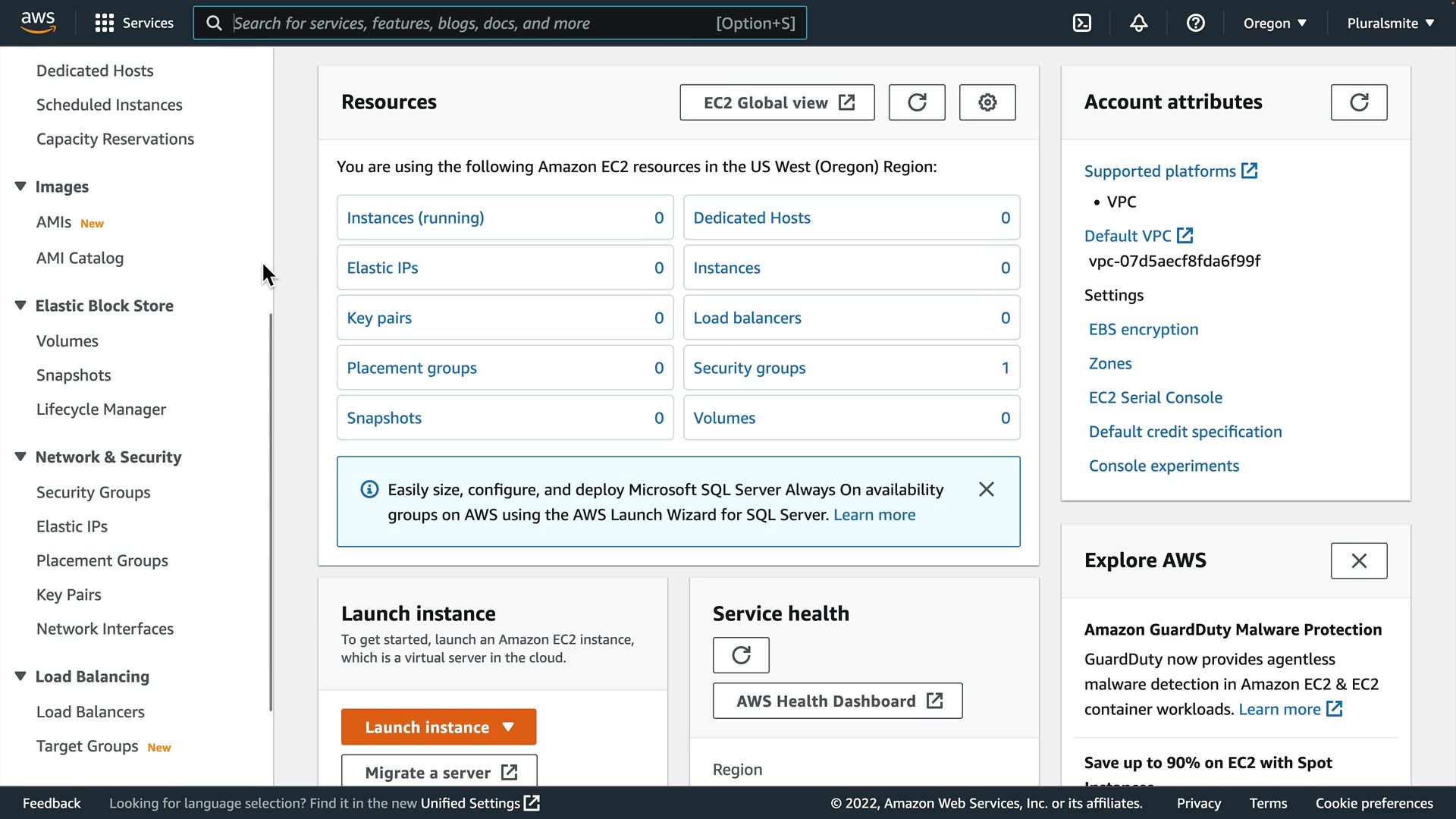Open the Oregon region dropdown
This screenshot has height=819, width=1456.
pos(1275,23)
